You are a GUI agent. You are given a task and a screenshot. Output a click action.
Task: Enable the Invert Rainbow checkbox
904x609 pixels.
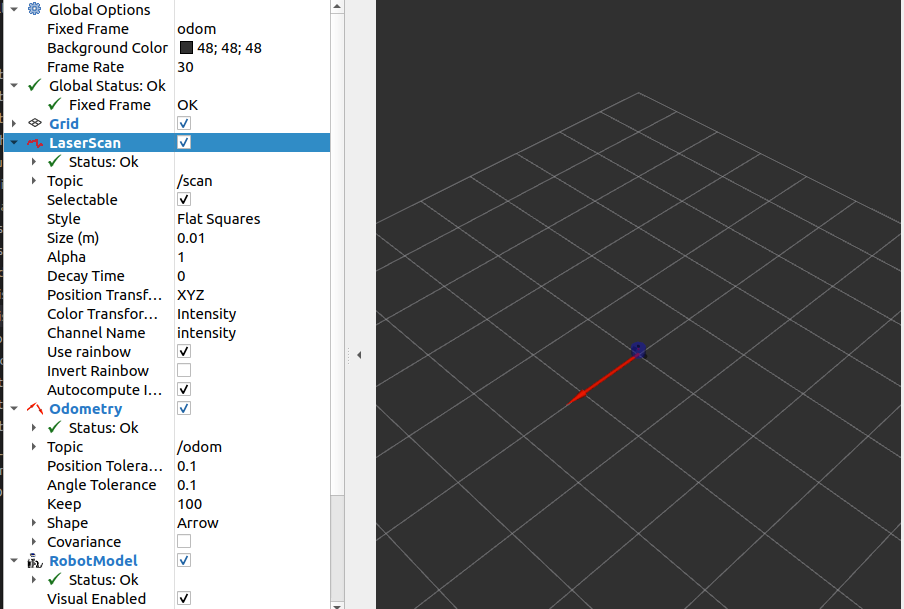184,371
